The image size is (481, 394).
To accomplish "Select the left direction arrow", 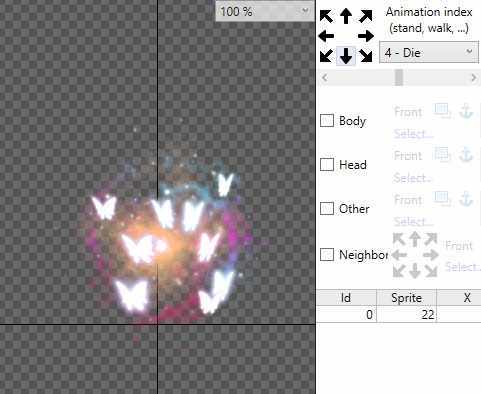I will click(x=326, y=36).
